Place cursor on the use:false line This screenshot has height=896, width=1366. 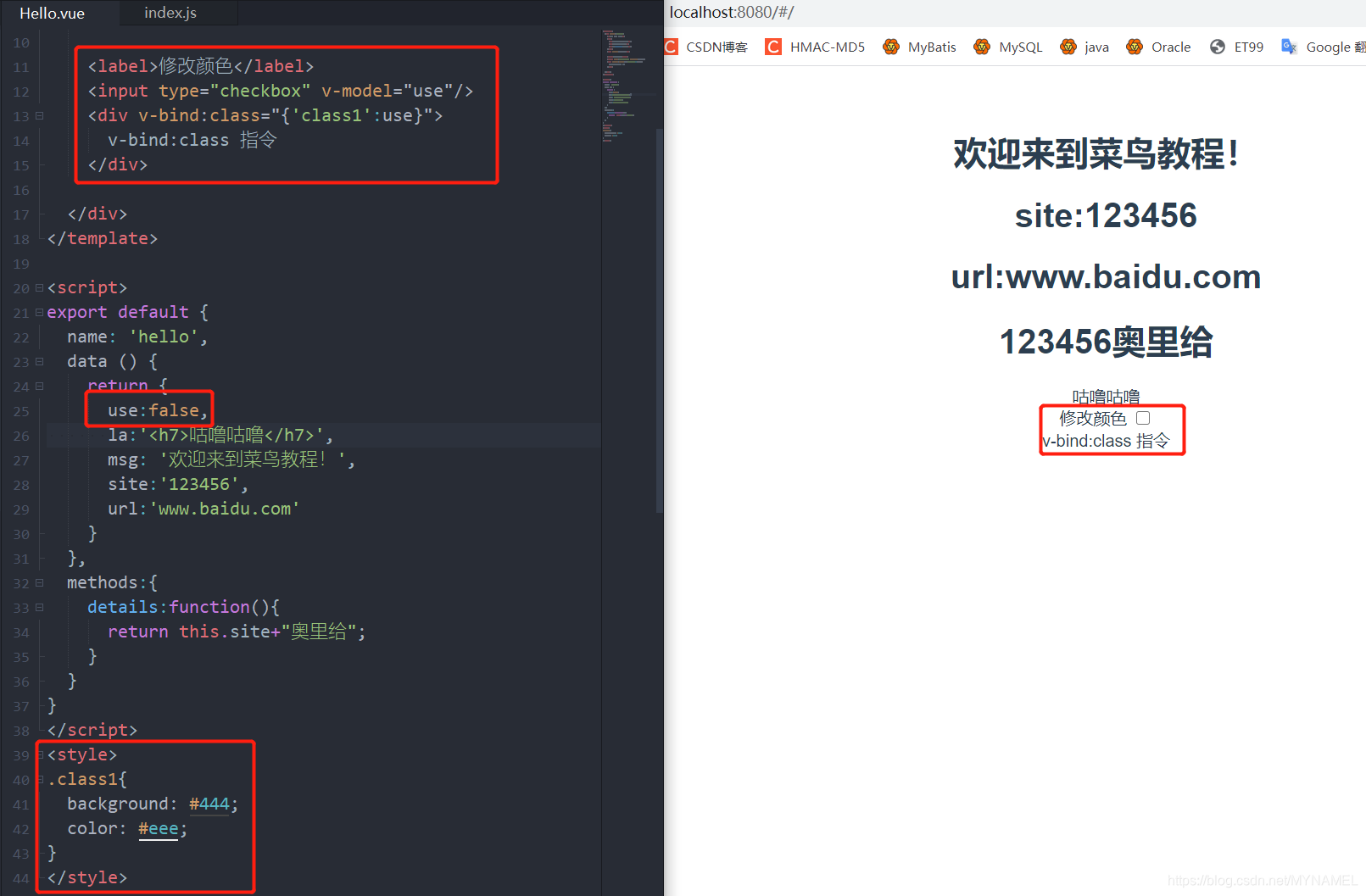coord(158,410)
